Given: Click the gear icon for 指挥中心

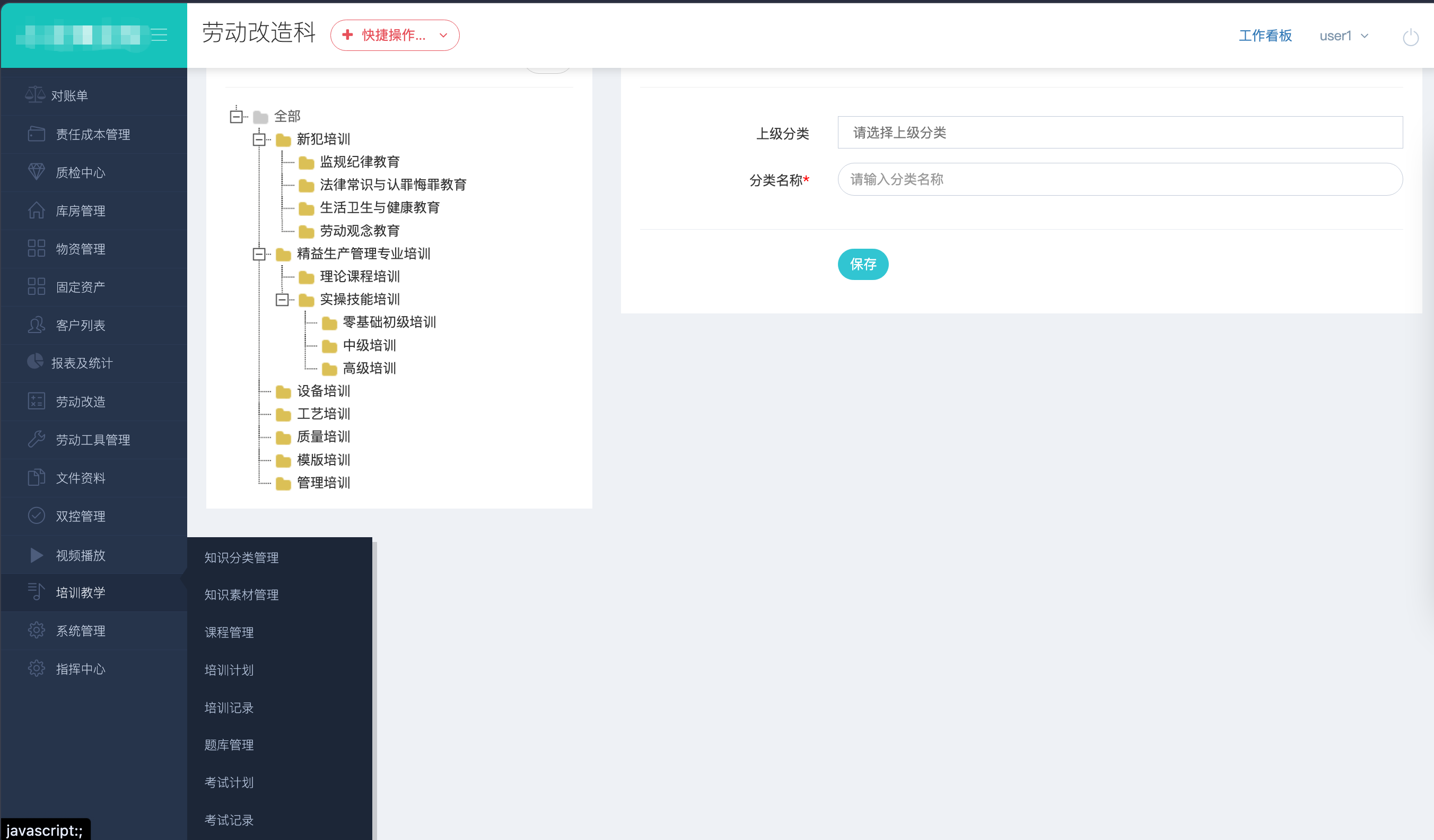Looking at the screenshot, I should 37,668.
